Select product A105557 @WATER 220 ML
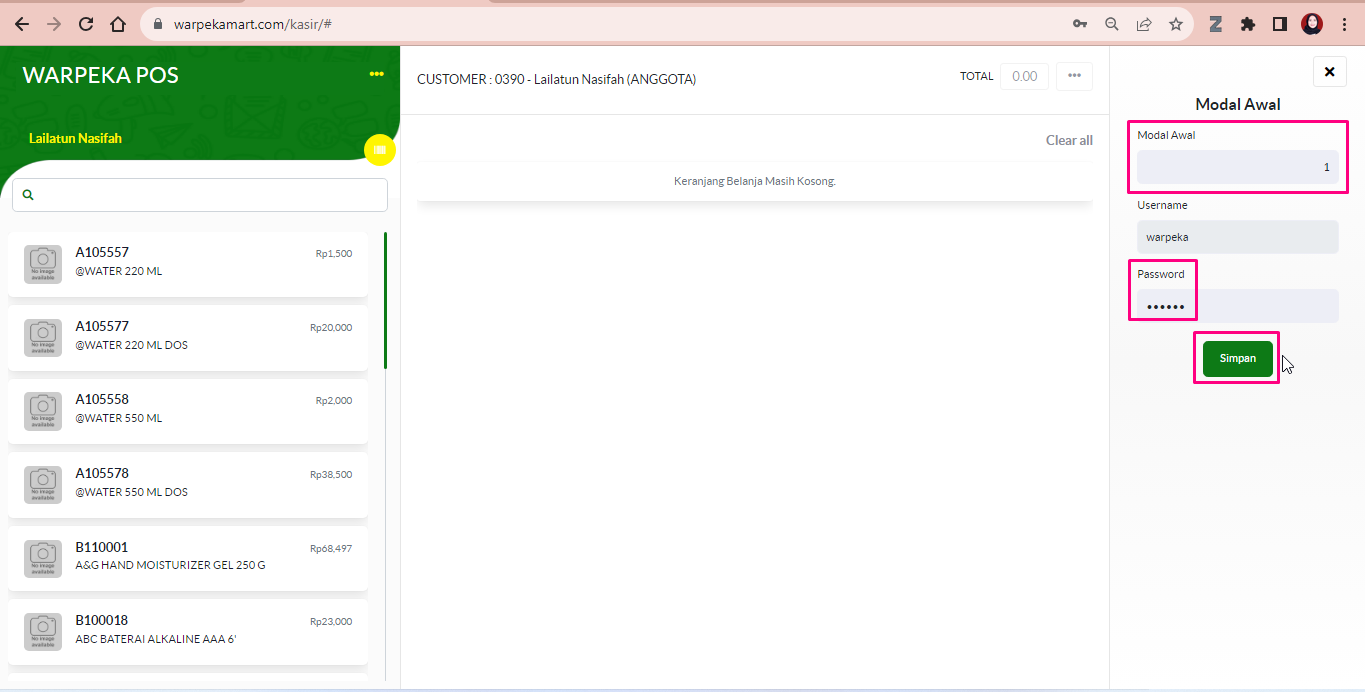 pyautogui.click(x=188, y=264)
